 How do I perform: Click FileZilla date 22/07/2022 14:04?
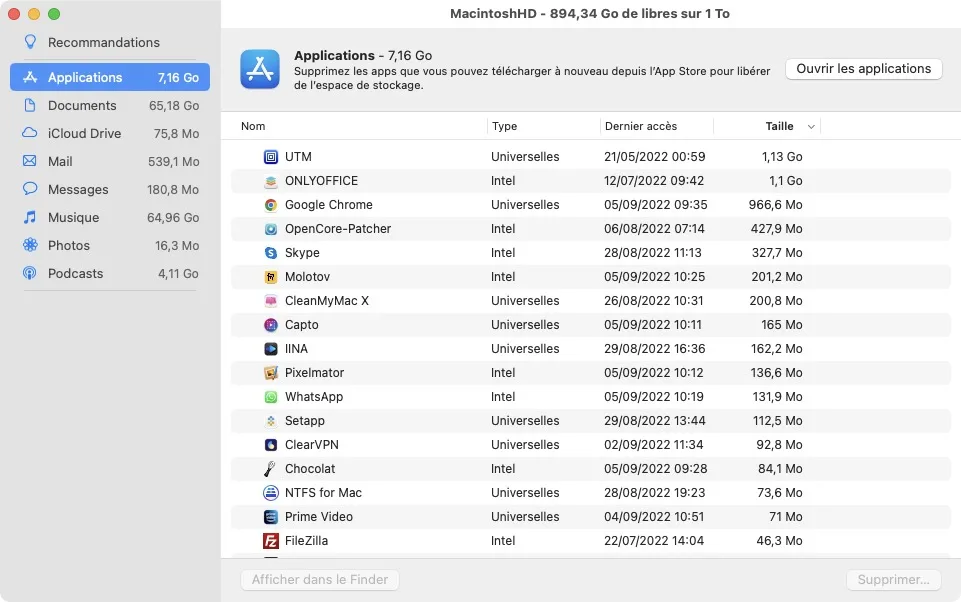click(x=654, y=541)
